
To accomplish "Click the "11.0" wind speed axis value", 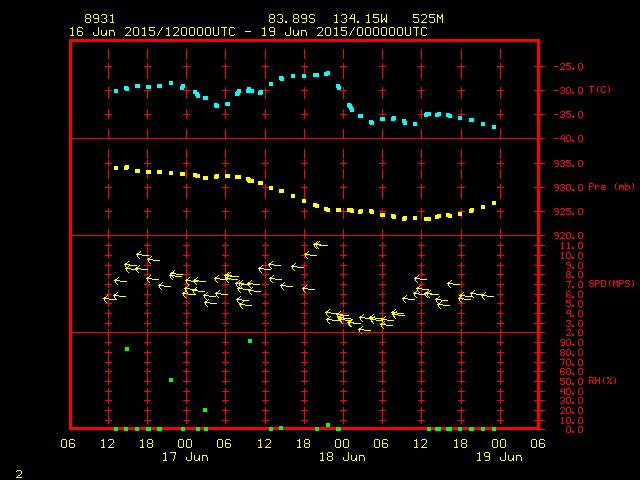I will tap(571, 246).
